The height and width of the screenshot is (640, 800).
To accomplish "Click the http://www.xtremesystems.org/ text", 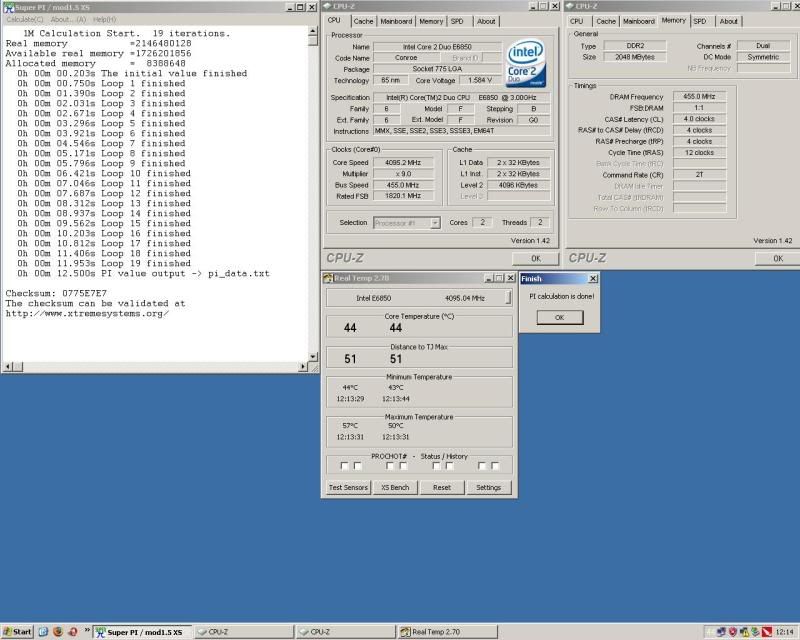I will [87, 313].
